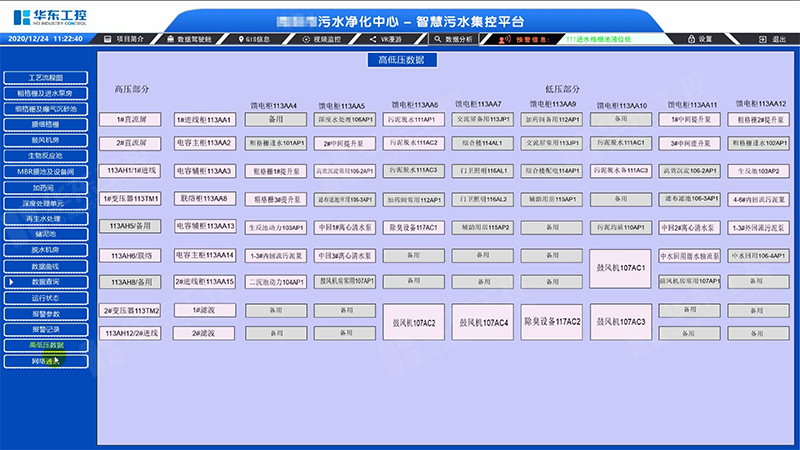Screen dimensions: 800x450
Task: Click the 1#变压器113TM1 button
Action: click(132, 198)
